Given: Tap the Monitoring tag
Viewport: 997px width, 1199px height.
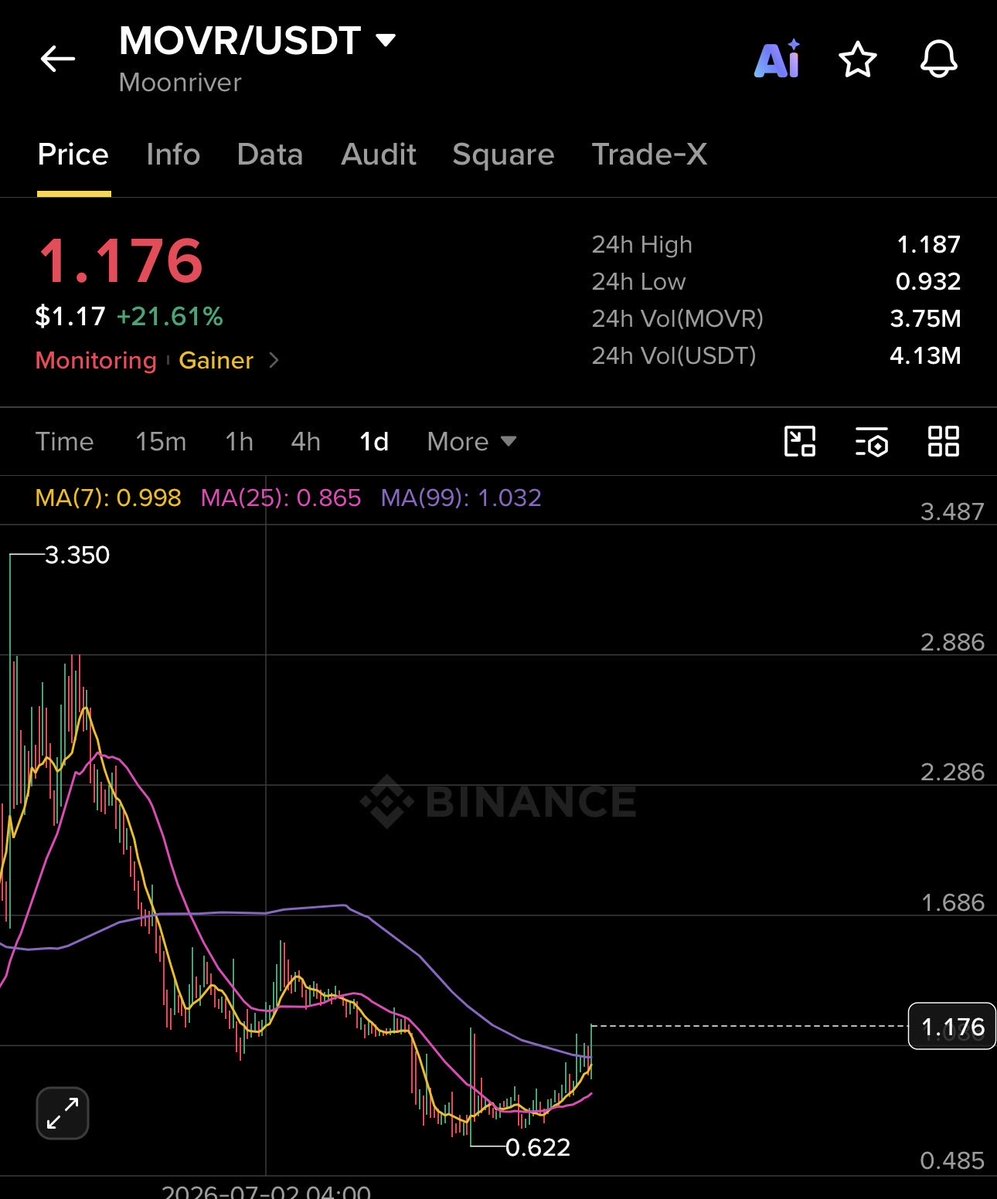Looking at the screenshot, I should pyautogui.click(x=96, y=360).
